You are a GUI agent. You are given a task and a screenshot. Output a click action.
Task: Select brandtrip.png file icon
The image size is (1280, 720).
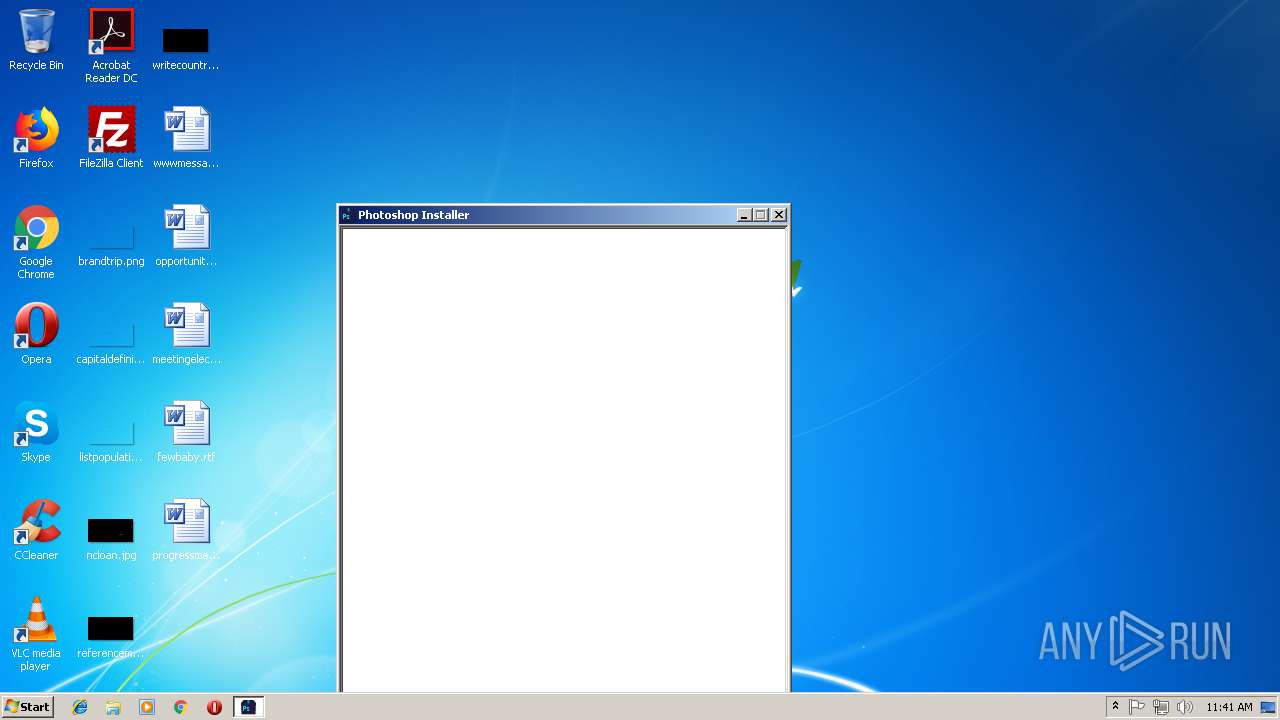(111, 245)
